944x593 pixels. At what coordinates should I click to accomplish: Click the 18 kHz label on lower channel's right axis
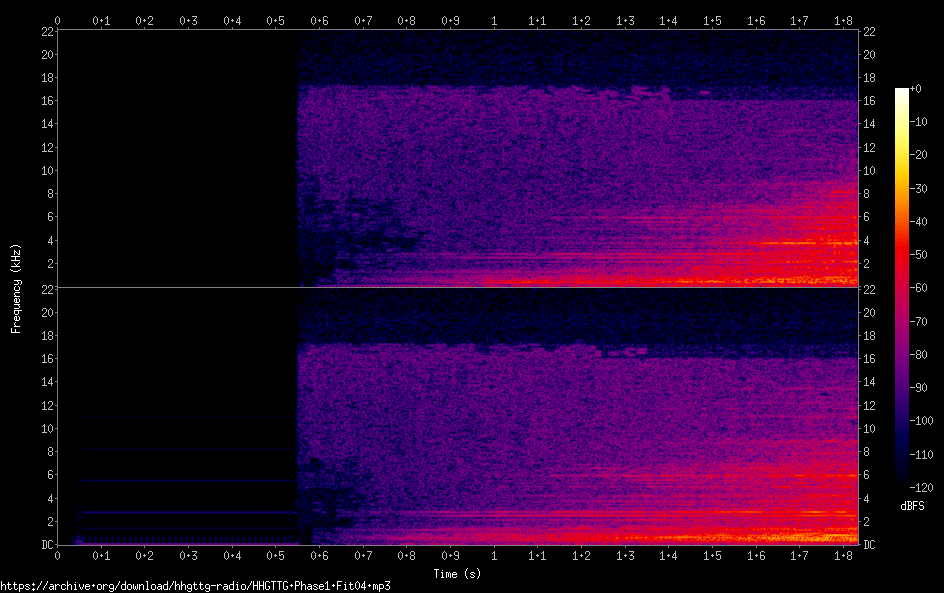tap(870, 335)
